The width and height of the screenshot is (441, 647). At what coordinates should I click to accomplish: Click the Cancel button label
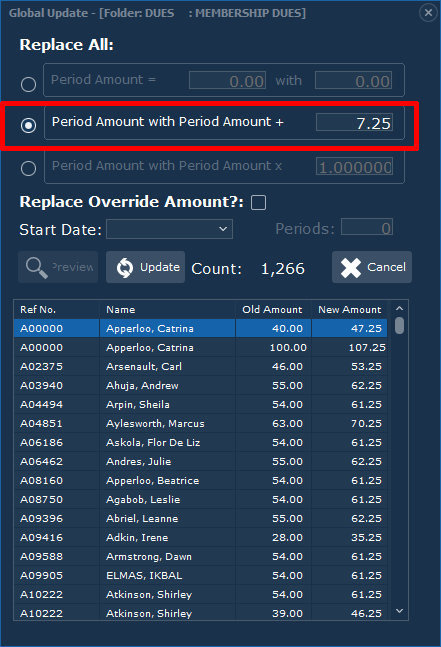click(387, 267)
